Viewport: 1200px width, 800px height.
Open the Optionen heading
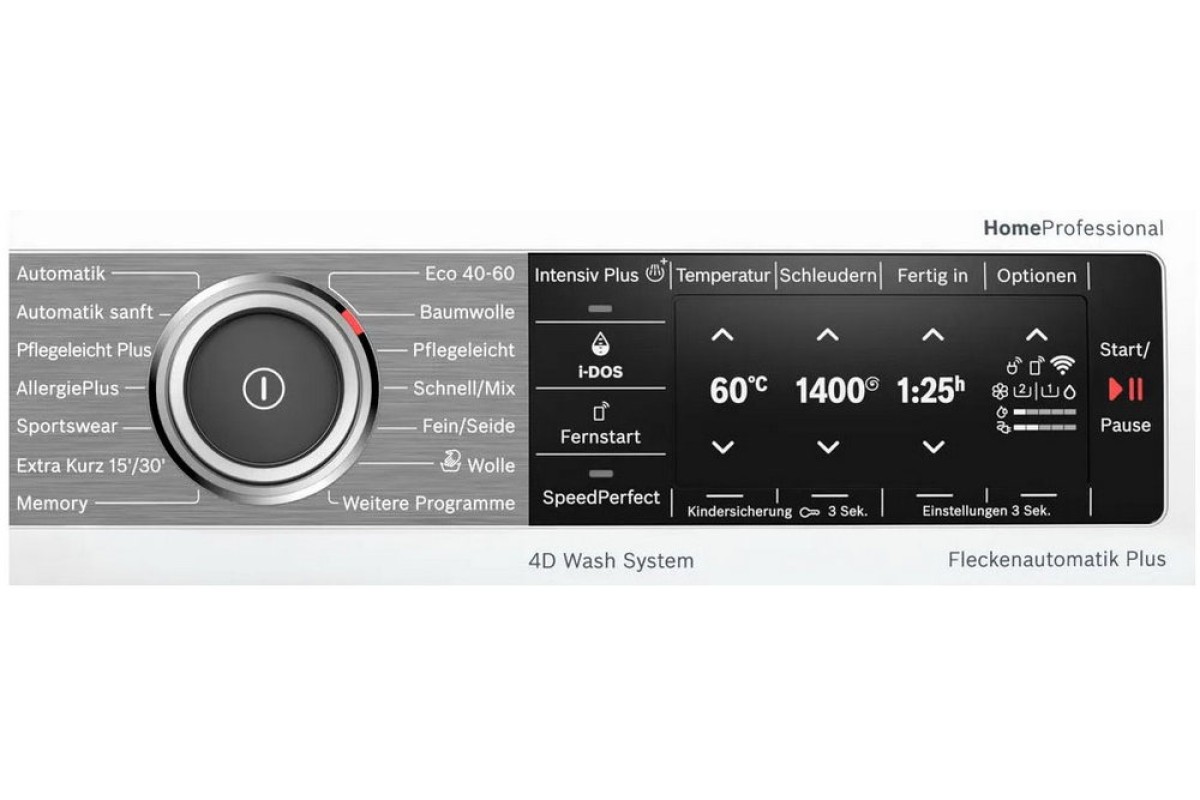(1037, 276)
